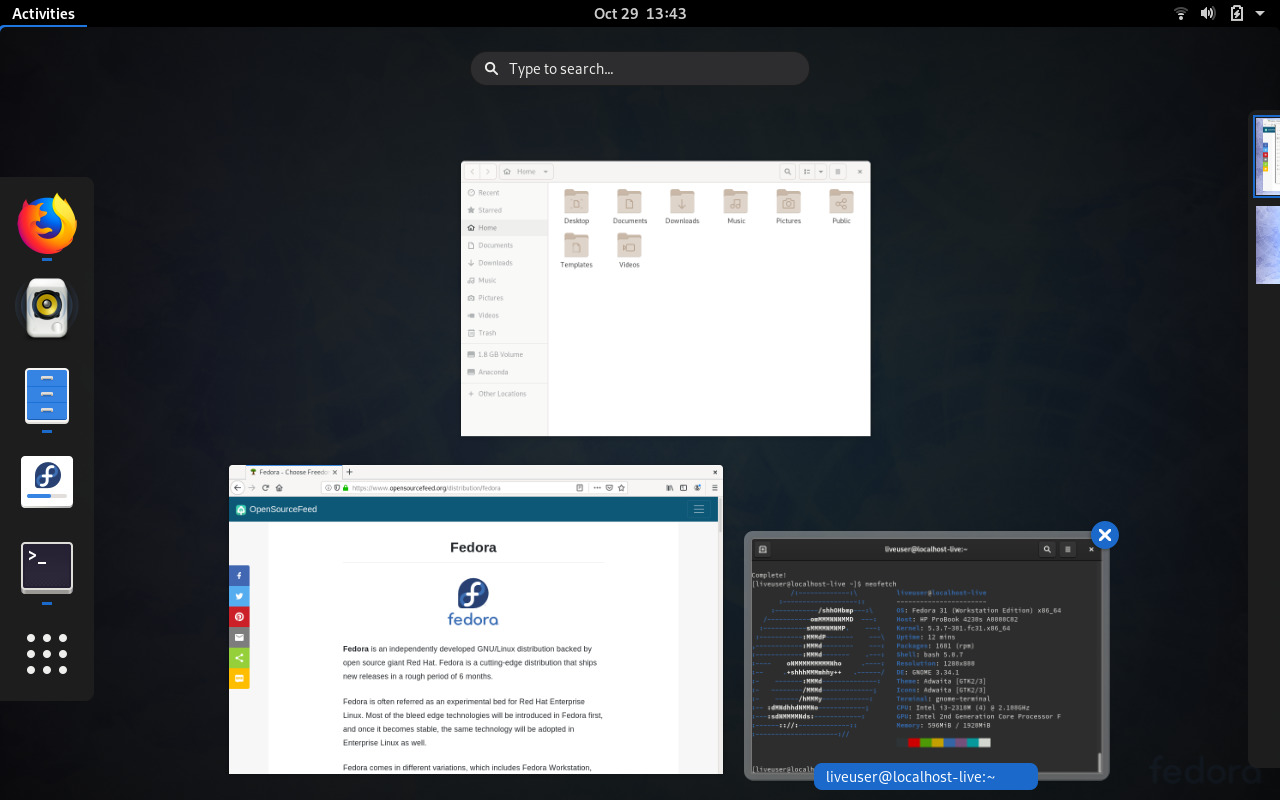Open the Home path dropdown in Files
Viewport: 1280px width, 800px height.
tap(526, 172)
